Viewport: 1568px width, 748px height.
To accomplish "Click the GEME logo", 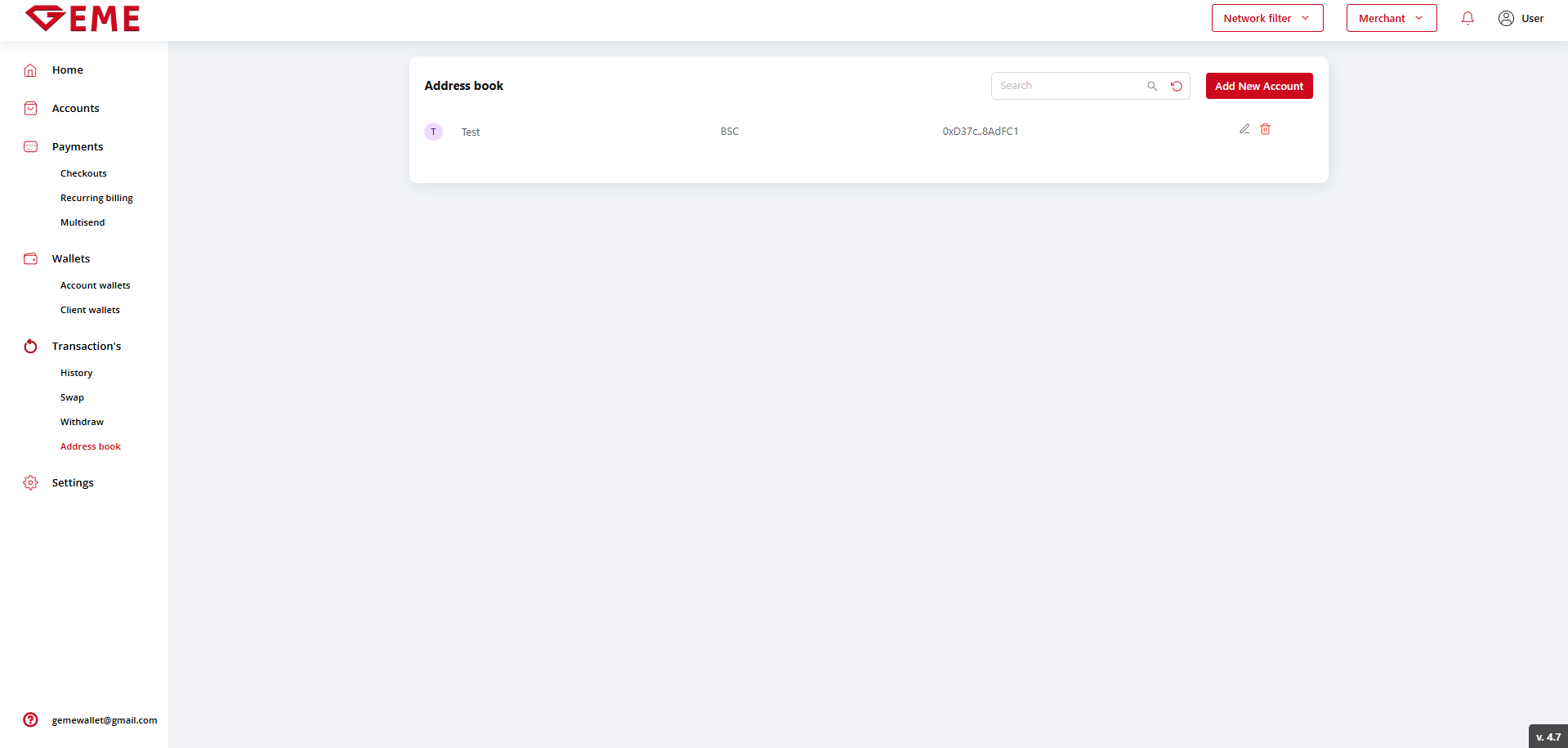I will point(83,18).
